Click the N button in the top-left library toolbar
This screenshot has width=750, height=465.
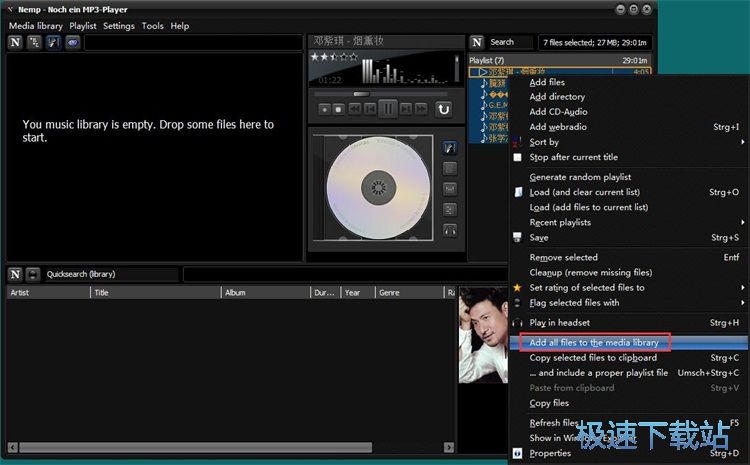coord(15,43)
